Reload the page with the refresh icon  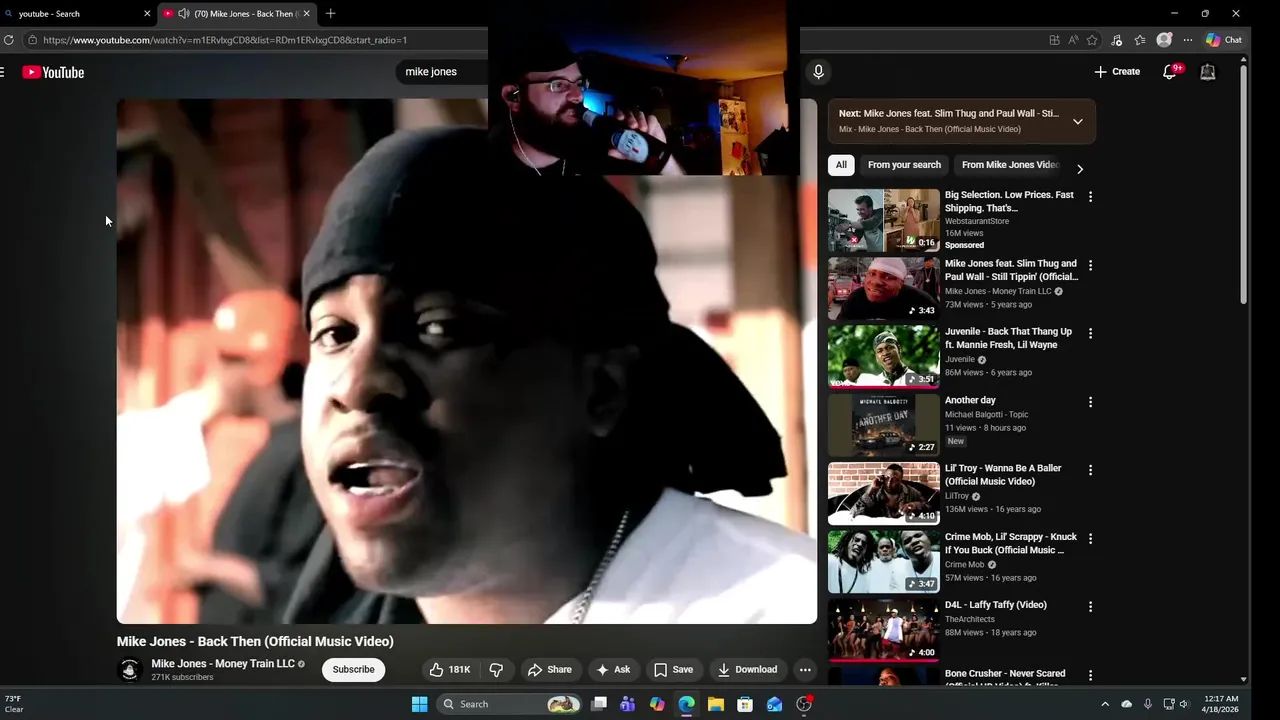(9, 40)
